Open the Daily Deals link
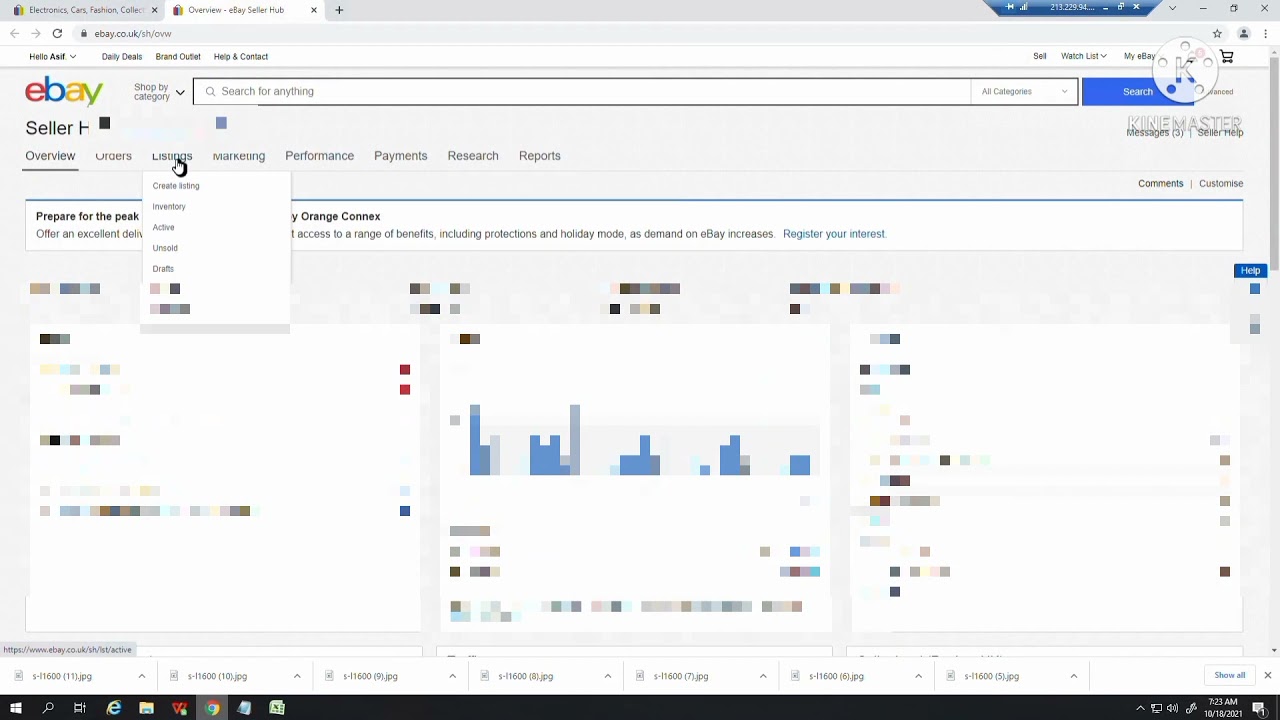Image resolution: width=1280 pixels, height=720 pixels. tap(122, 56)
